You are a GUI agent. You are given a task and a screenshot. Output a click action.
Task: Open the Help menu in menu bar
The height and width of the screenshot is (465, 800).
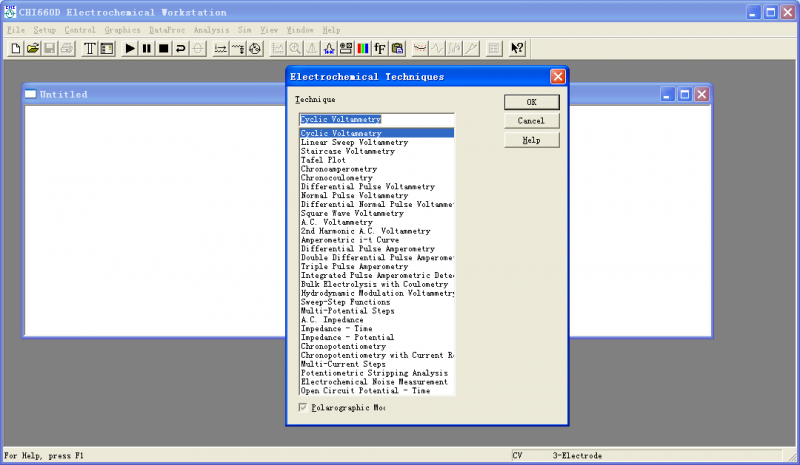pyautogui.click(x=331, y=30)
